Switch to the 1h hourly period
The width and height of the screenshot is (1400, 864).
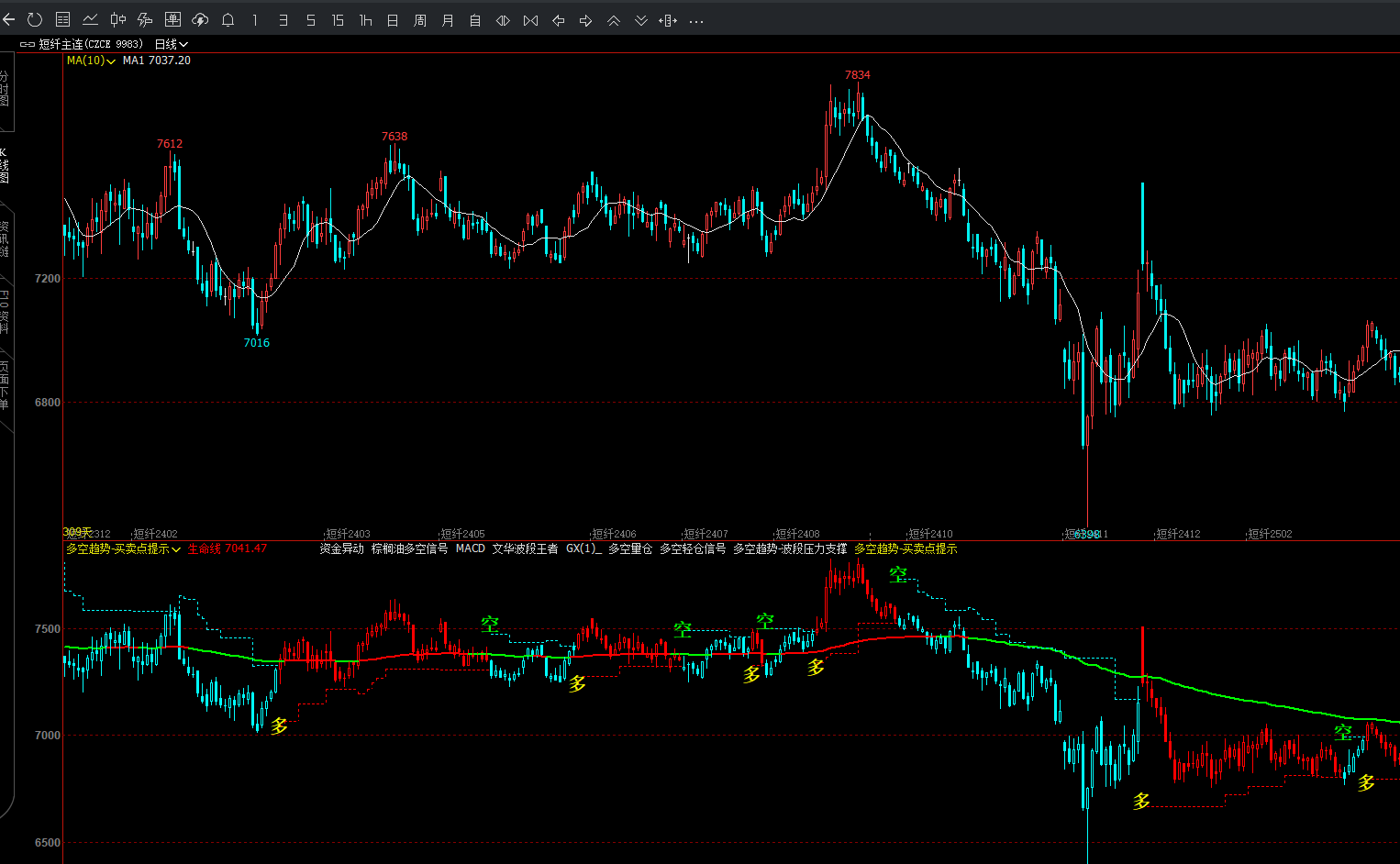(365, 20)
